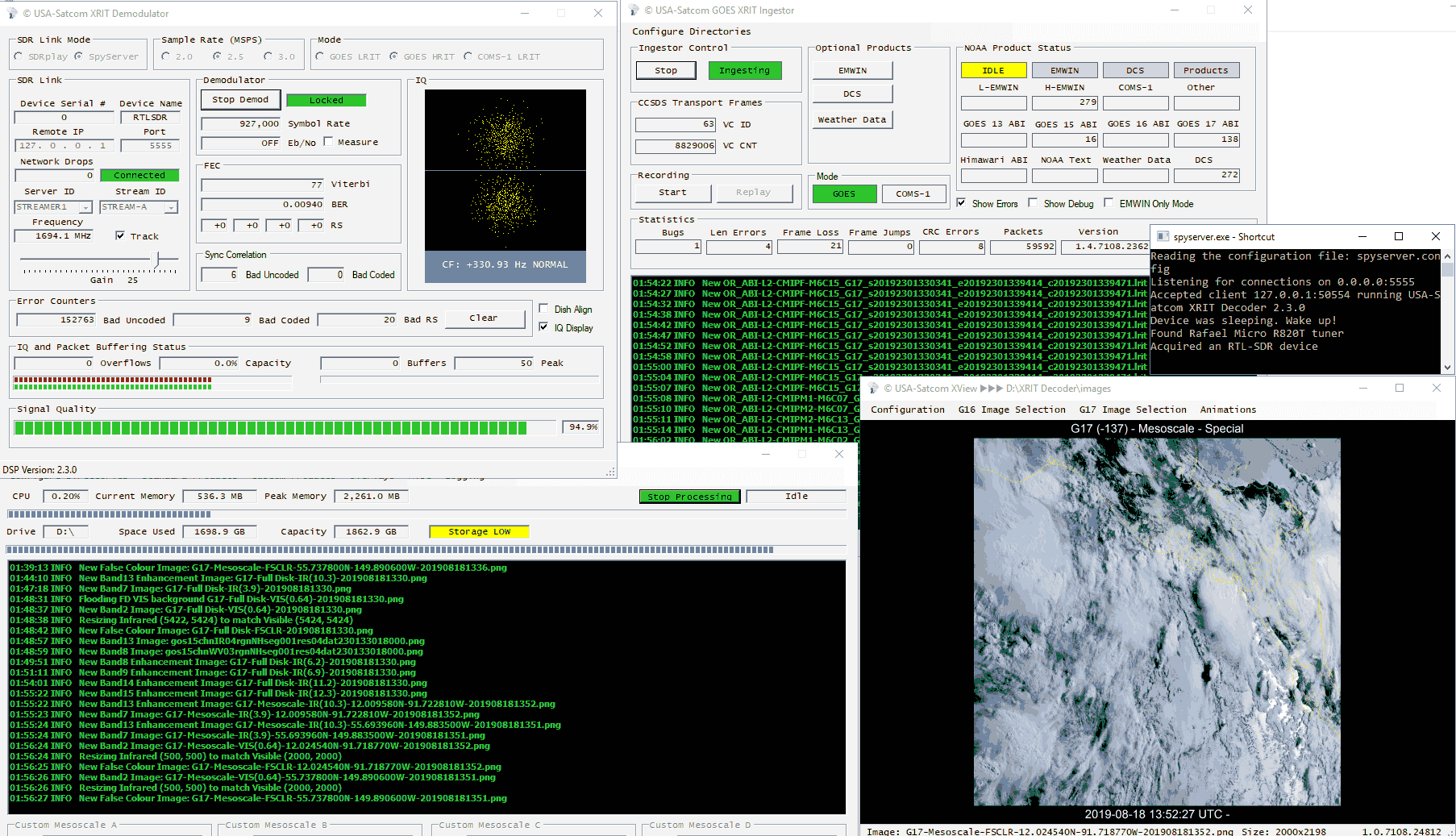The image size is (1456, 836).
Task: Click the Signal Quality progress bar
Action: [x=285, y=427]
